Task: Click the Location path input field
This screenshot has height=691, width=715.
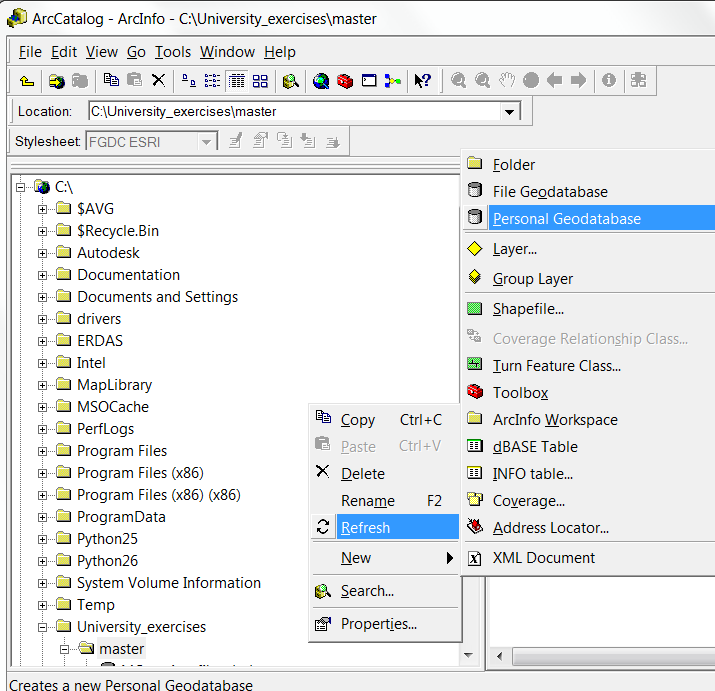Action: pyautogui.click(x=295, y=112)
